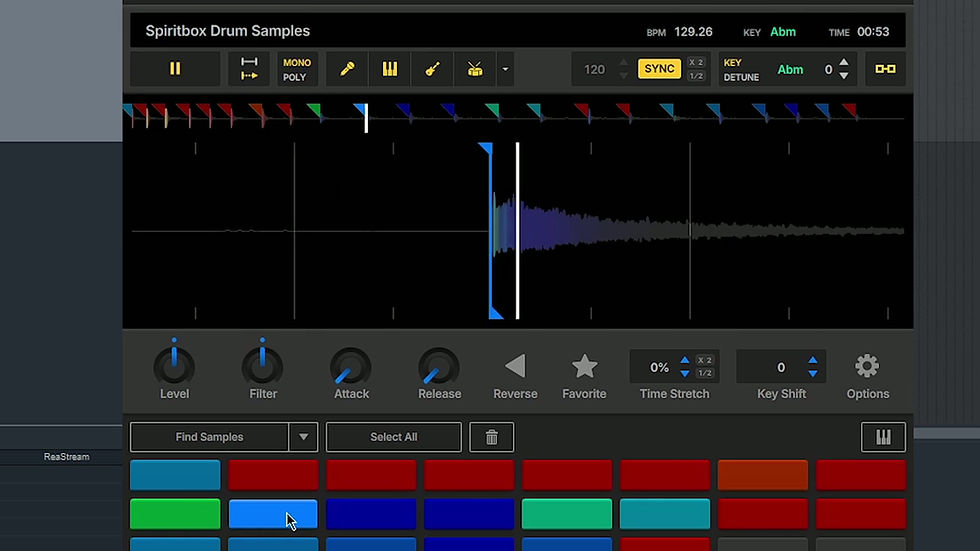
Task: Click the Abm key value in the toolbar
Action: click(x=790, y=69)
